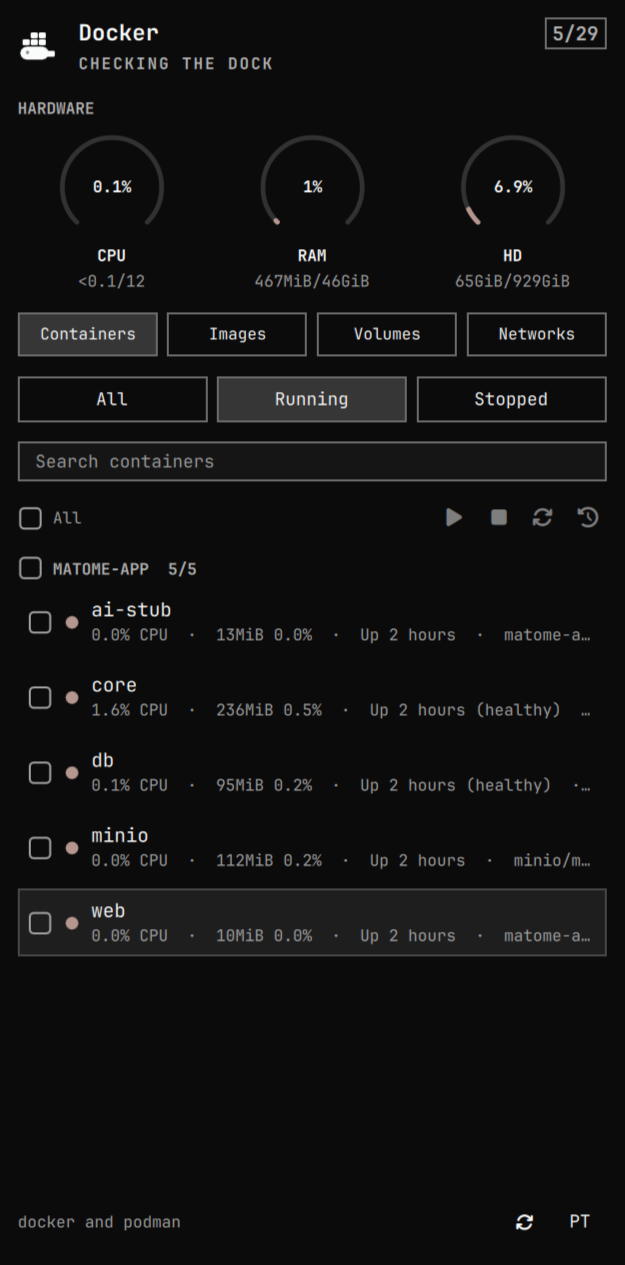Image resolution: width=625 pixels, height=1265 pixels.
Task: Open the db container name
Action: coord(103,761)
